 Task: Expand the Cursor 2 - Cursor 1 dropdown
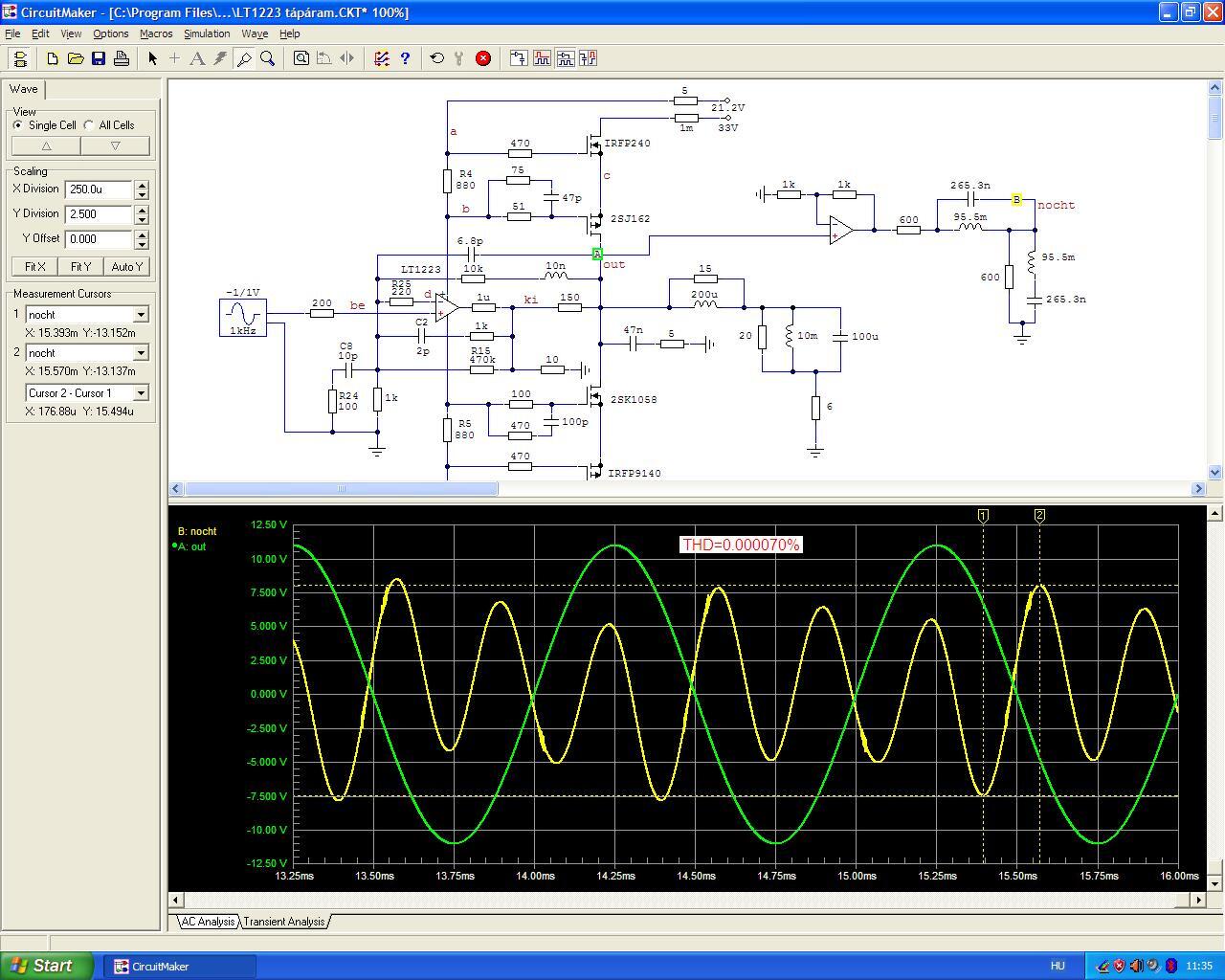pos(141,393)
